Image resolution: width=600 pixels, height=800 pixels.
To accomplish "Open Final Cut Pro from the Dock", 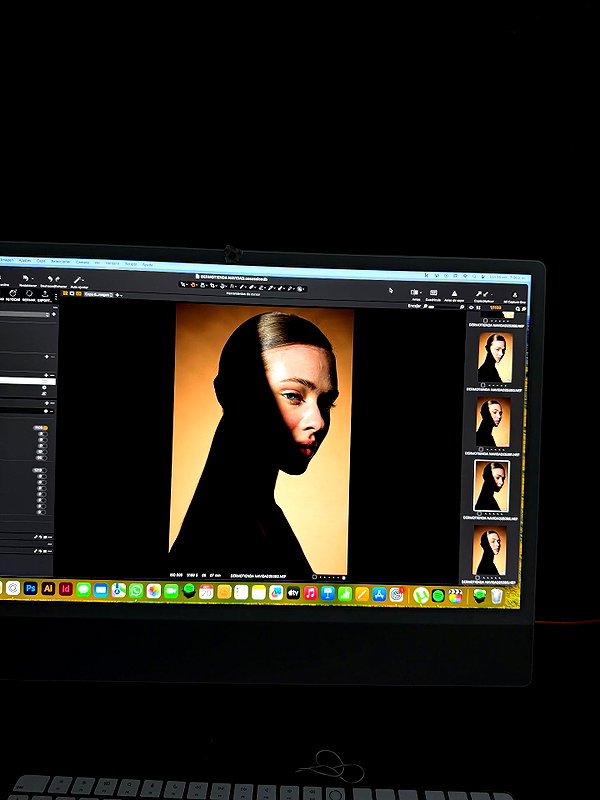I will point(455,595).
